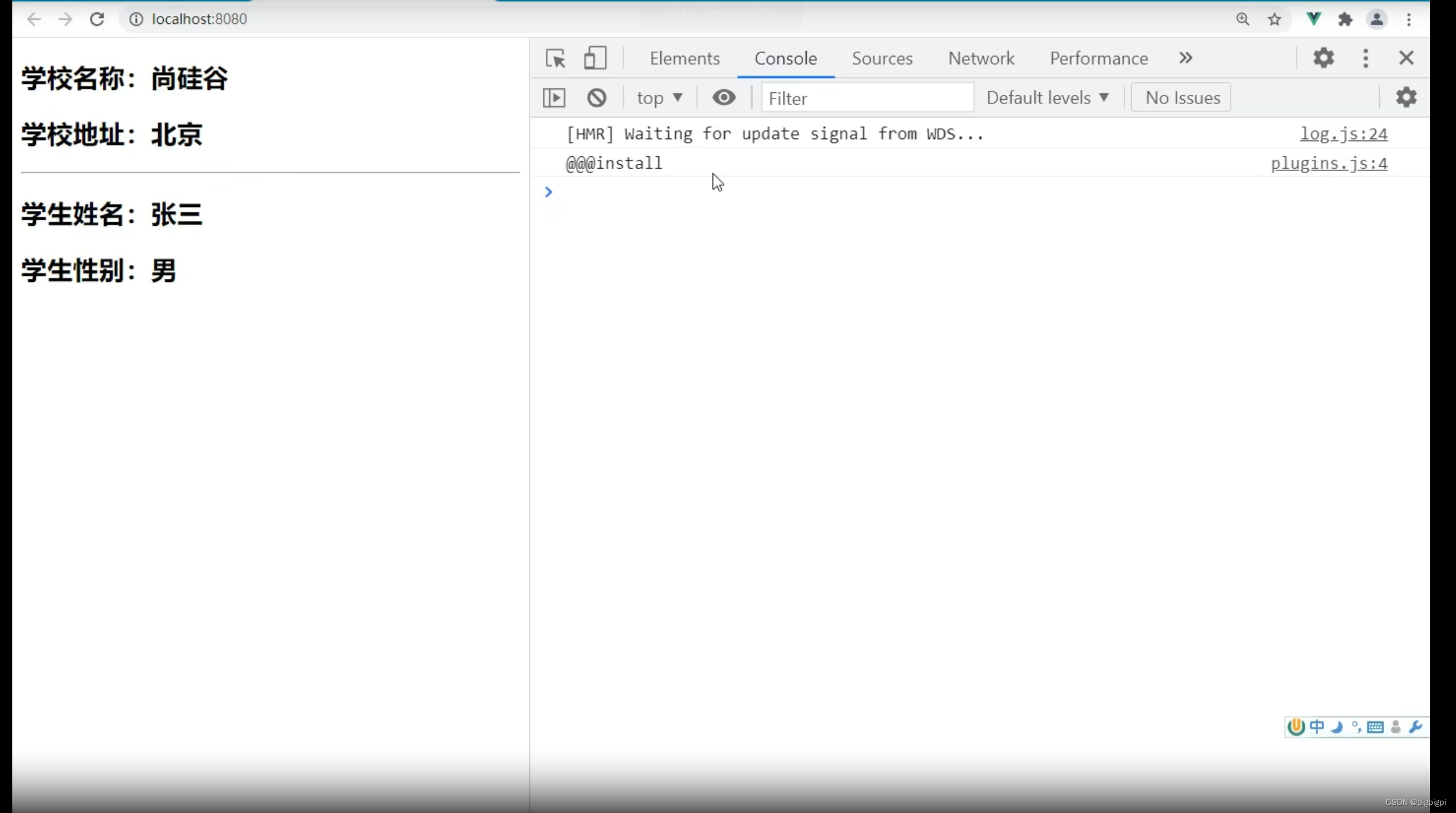1456x813 pixels.
Task: Click the school name text 尚硅谷
Action: click(x=190, y=79)
